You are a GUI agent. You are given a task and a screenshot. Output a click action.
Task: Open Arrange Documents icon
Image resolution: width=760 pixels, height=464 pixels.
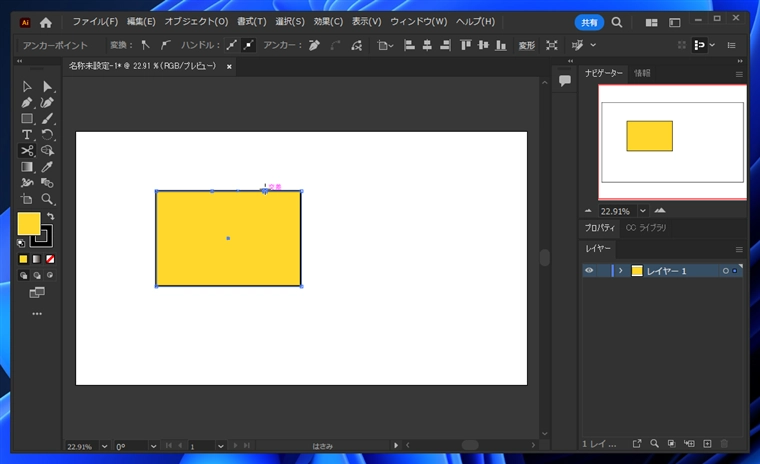click(651, 22)
